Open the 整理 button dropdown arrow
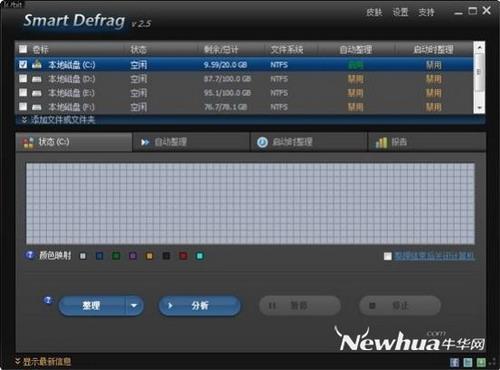The height and width of the screenshot is (370, 500). click(134, 306)
